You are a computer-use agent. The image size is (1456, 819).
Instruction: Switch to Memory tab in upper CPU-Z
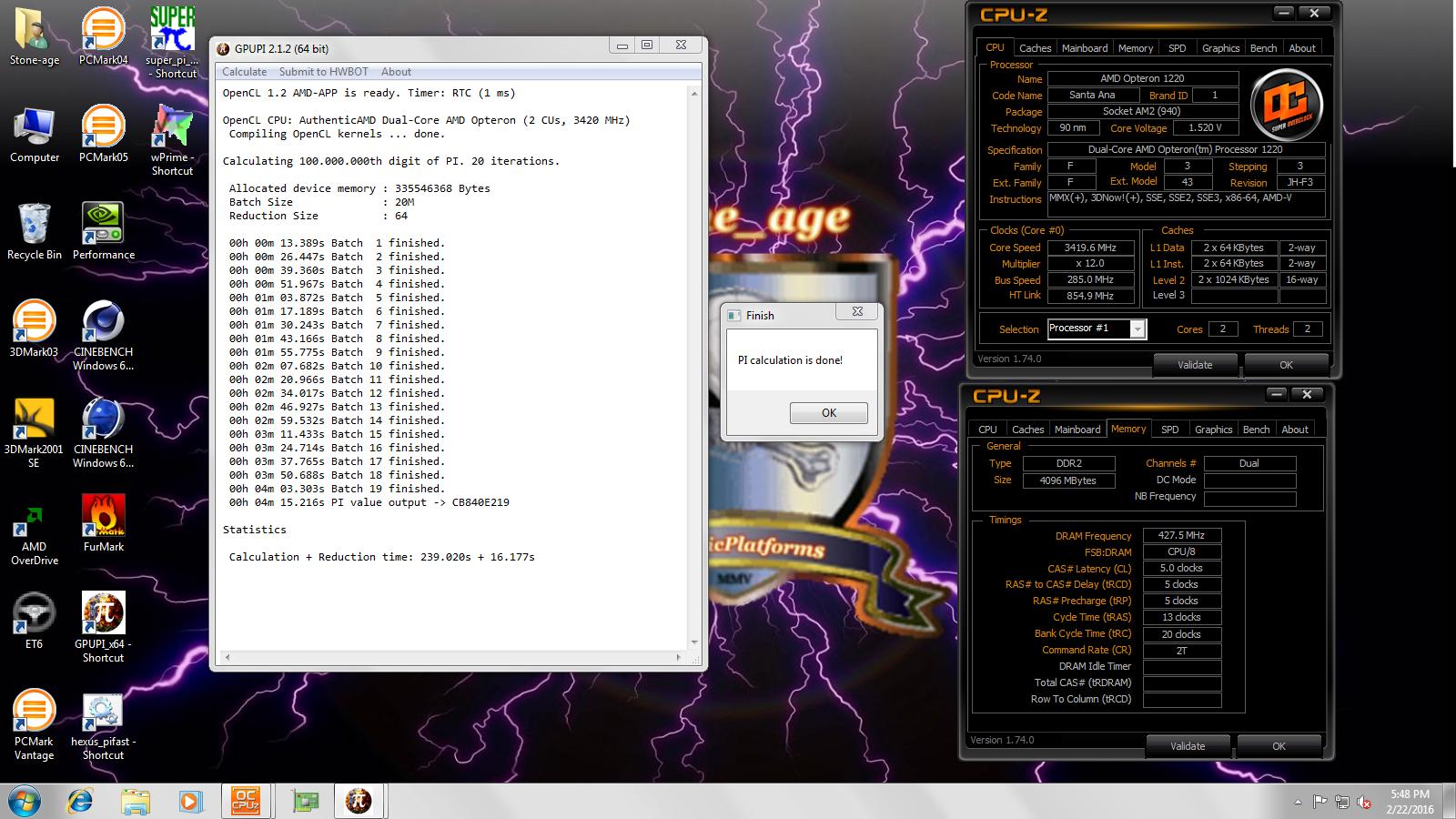click(1136, 48)
